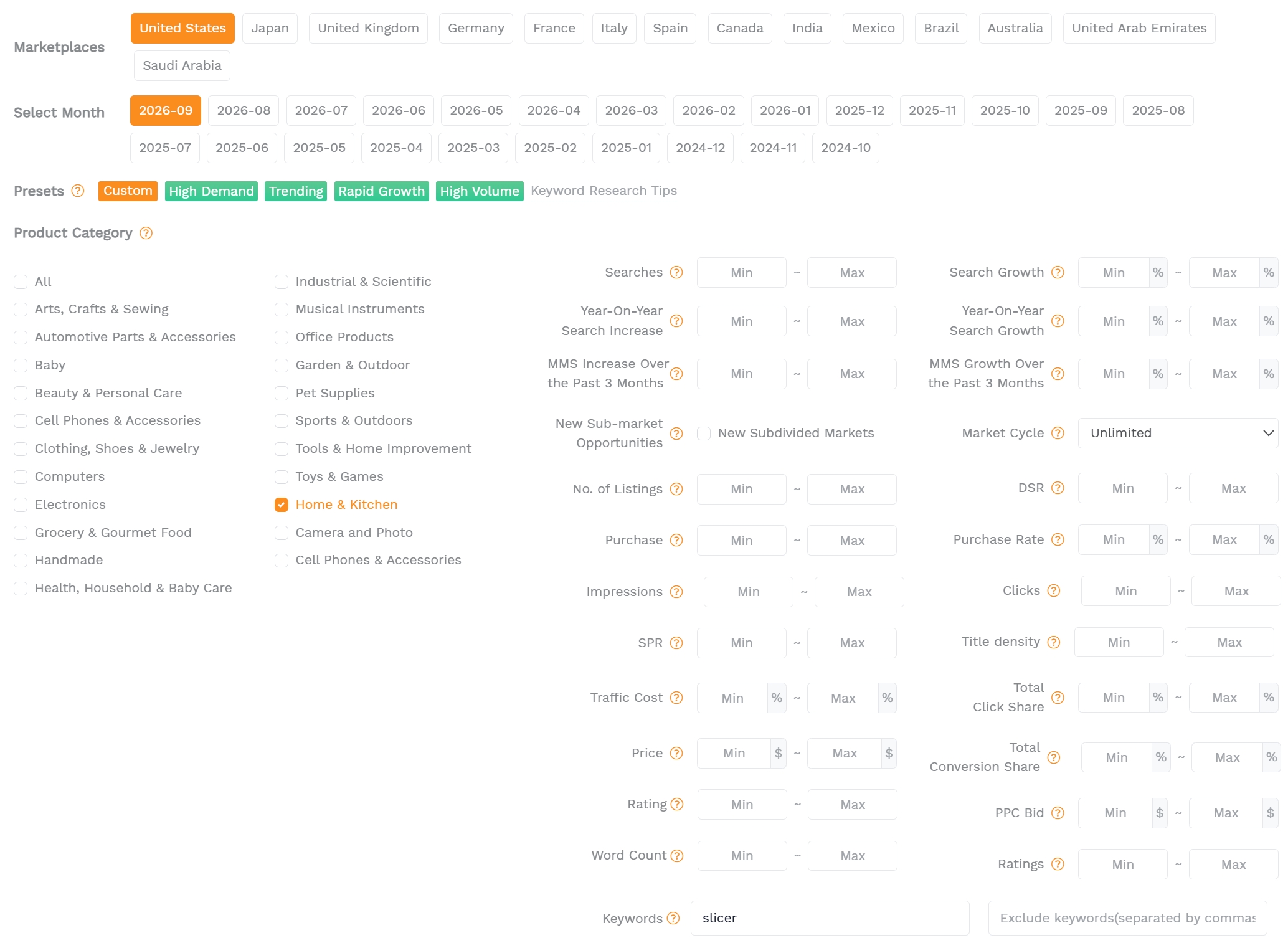Check the Pet Supplies category
Image resolution: width=1288 pixels, height=943 pixels.
point(282,393)
